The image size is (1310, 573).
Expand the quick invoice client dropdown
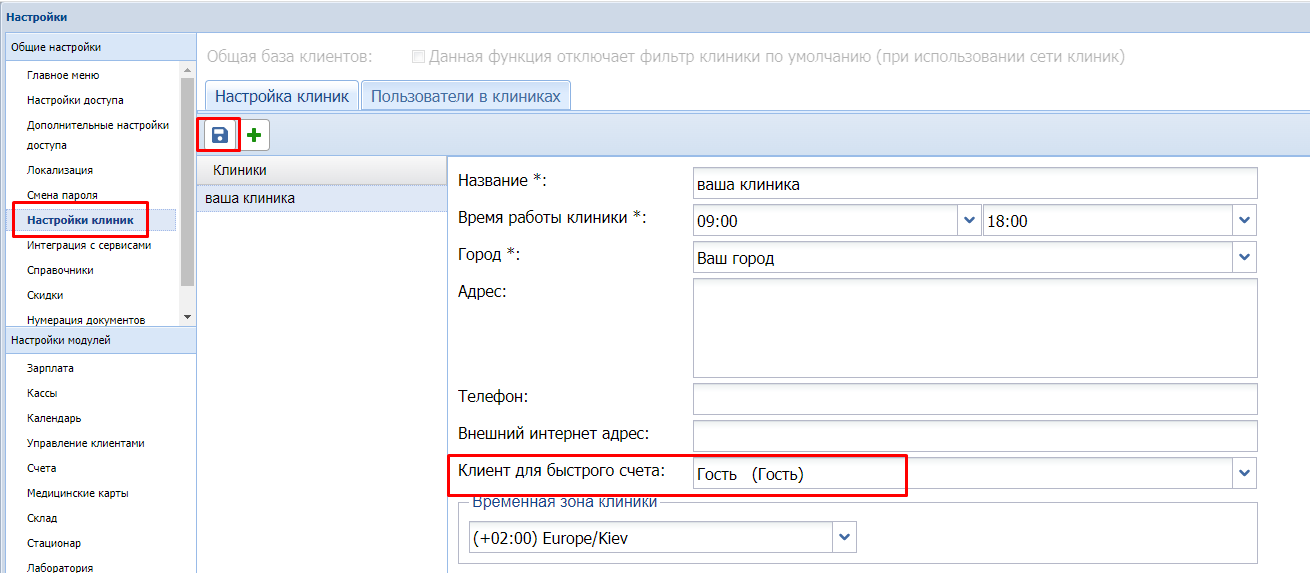[x=1244, y=473]
